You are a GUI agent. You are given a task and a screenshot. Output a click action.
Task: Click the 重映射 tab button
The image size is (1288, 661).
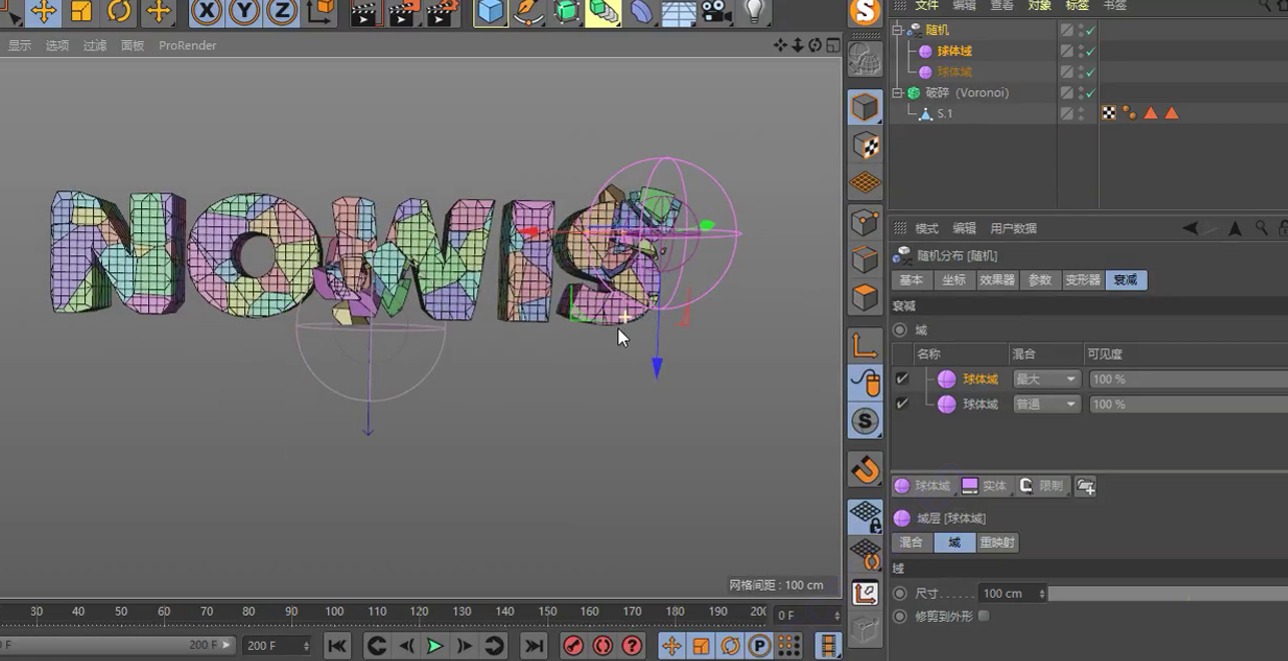pyautogui.click(x=997, y=543)
